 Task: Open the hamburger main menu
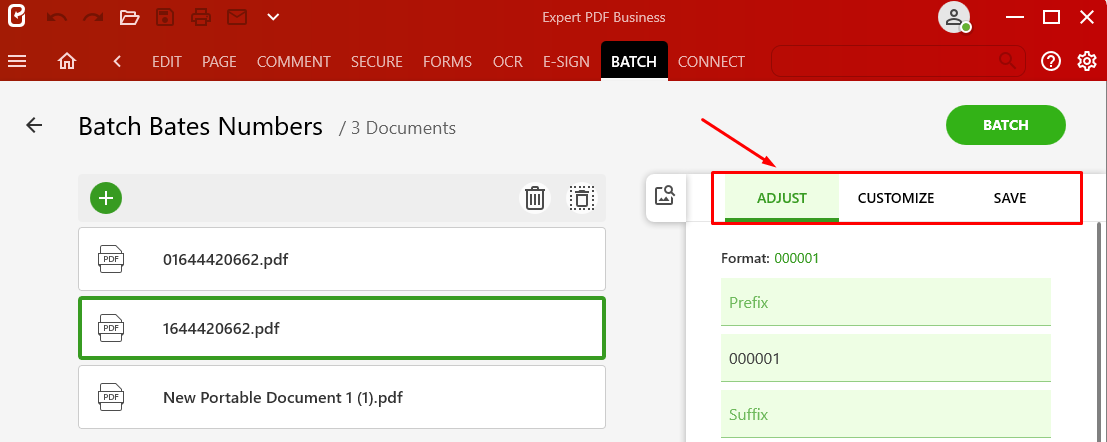pos(17,61)
